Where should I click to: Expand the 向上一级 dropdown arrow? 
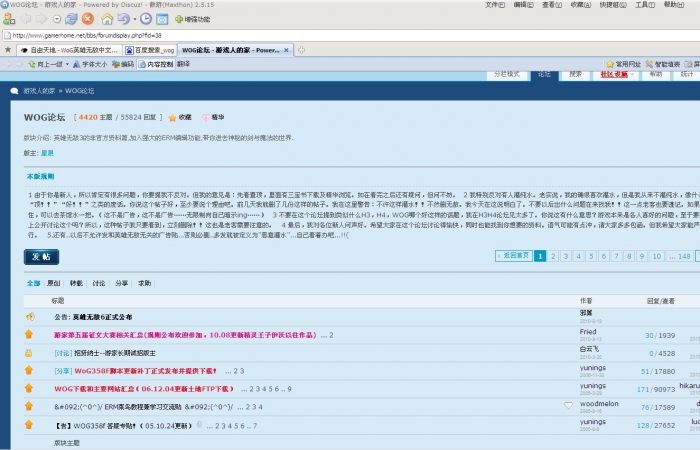(67, 64)
